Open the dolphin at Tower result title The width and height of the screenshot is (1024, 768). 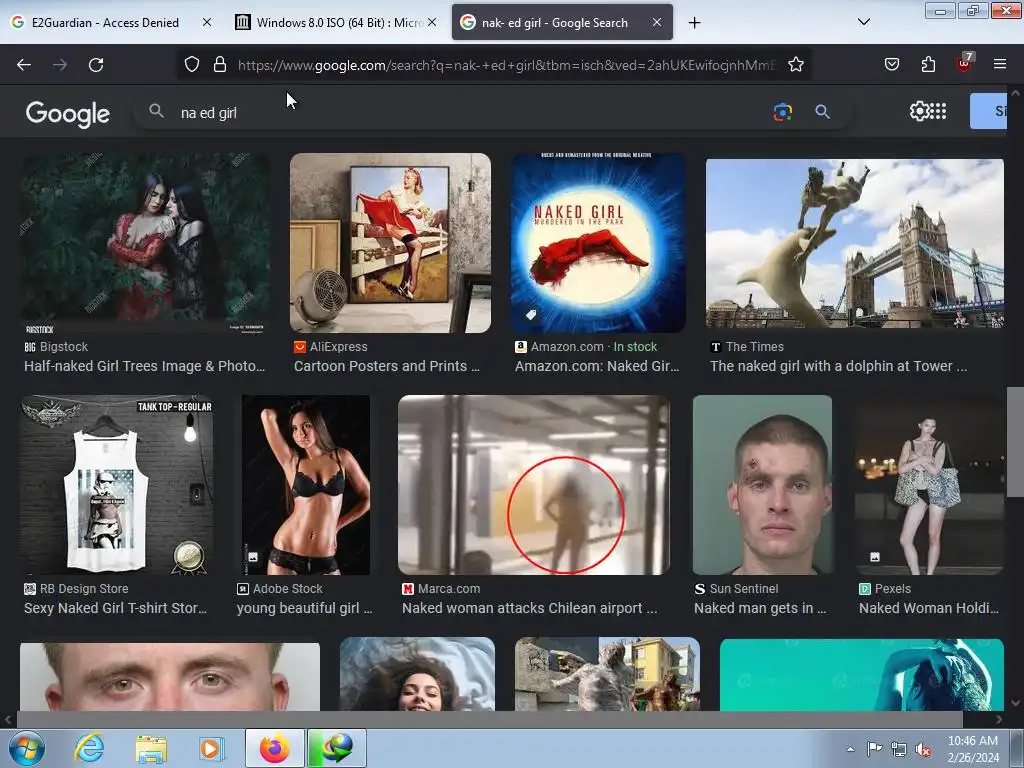[x=839, y=366]
